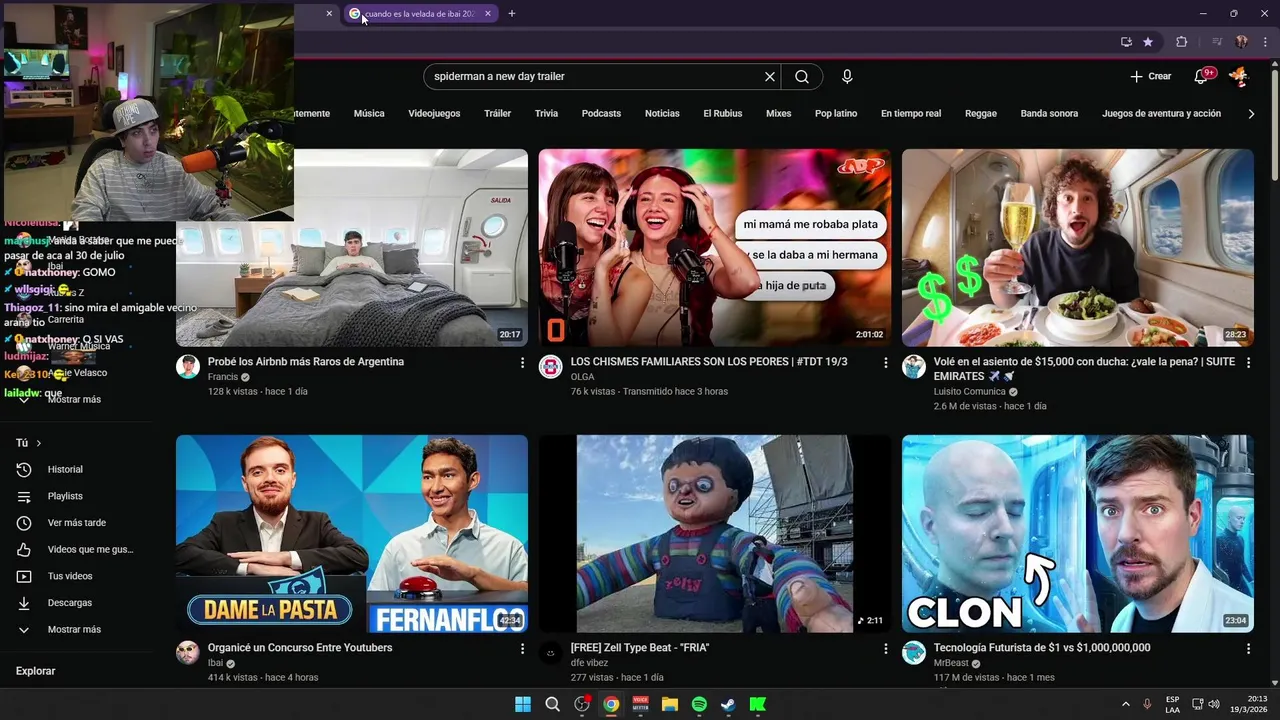This screenshot has width=1280, height=720.
Task: Open the Ibai channel avatar
Action: tap(188, 652)
